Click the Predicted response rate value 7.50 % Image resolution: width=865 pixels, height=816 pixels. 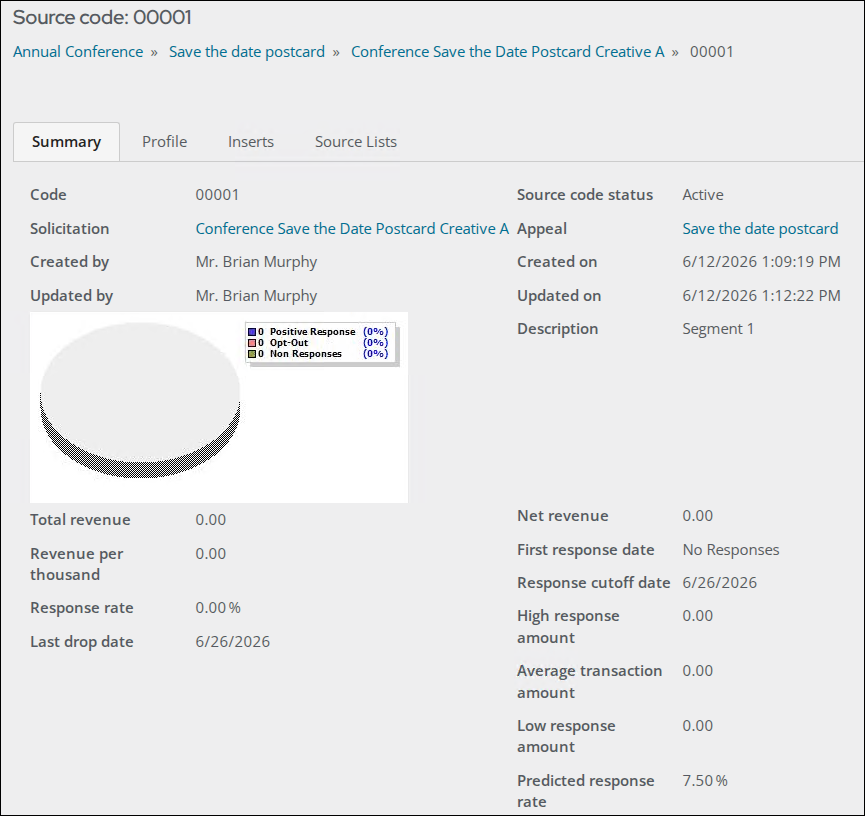pyautogui.click(x=705, y=781)
